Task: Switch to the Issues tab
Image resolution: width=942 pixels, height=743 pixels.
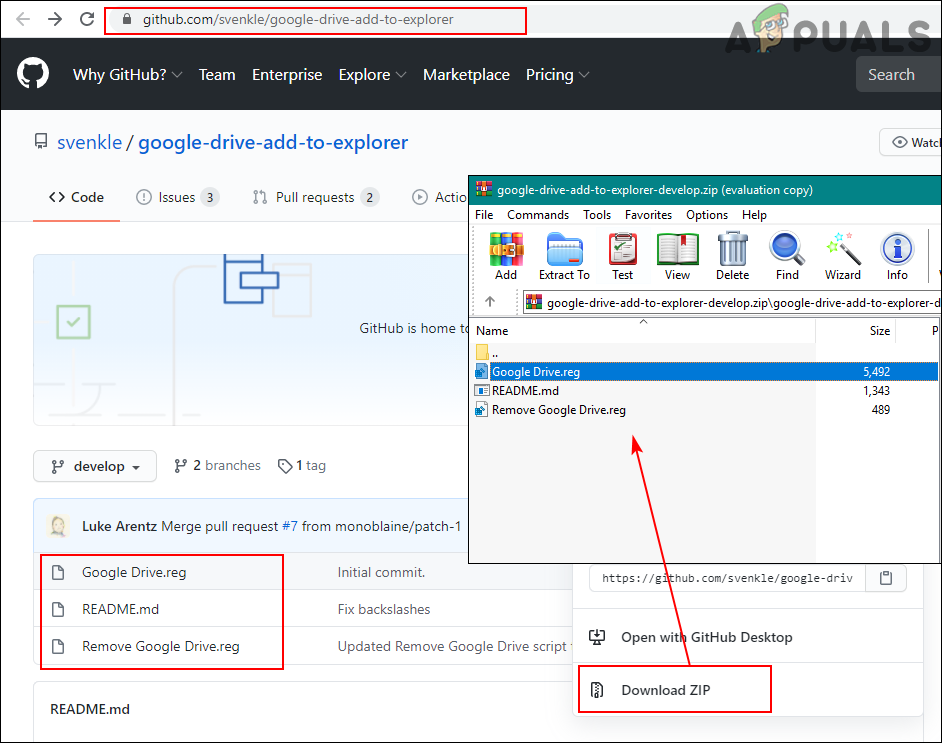Action: pyautogui.click(x=178, y=197)
